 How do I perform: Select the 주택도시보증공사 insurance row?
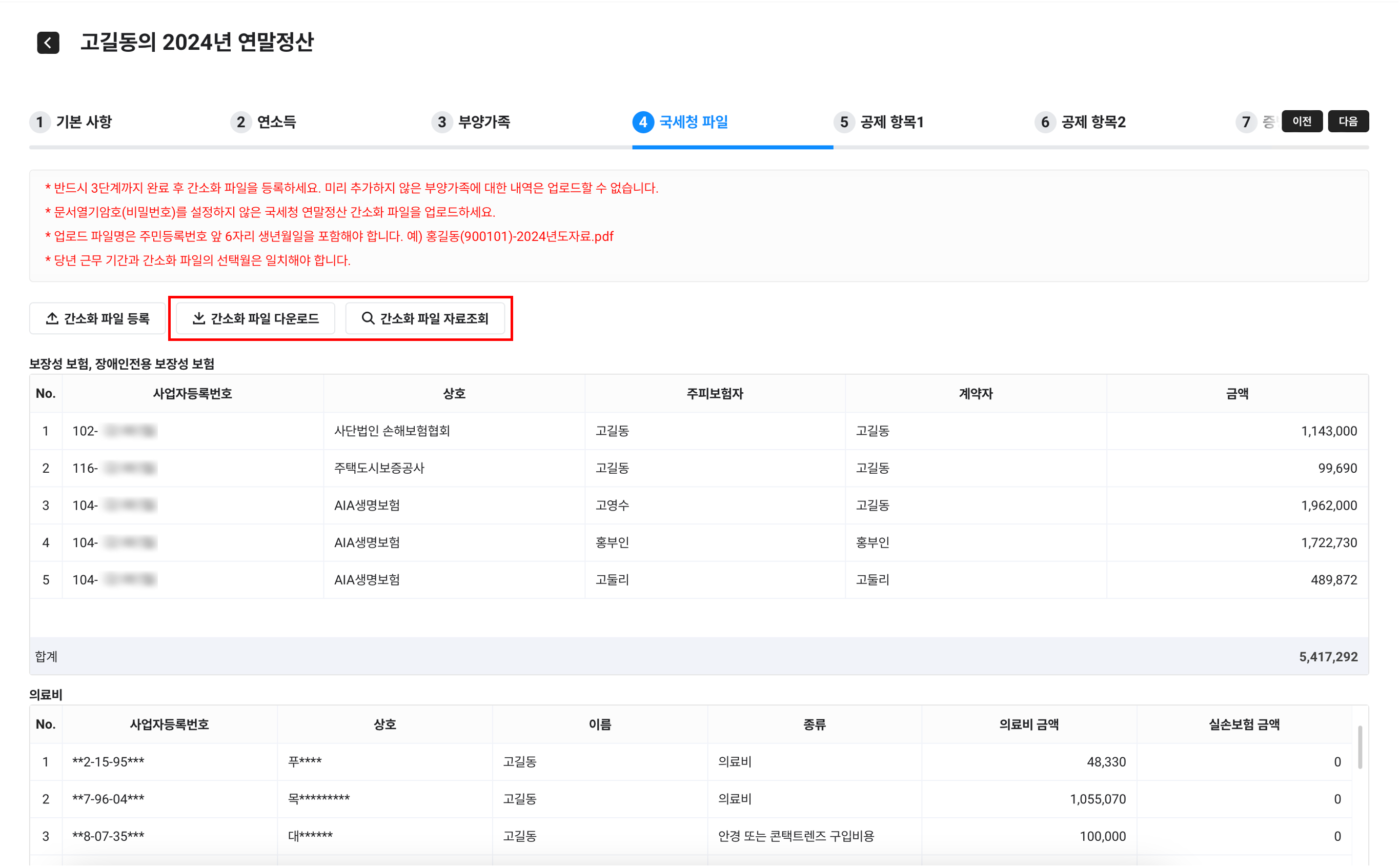pyautogui.click(x=379, y=469)
